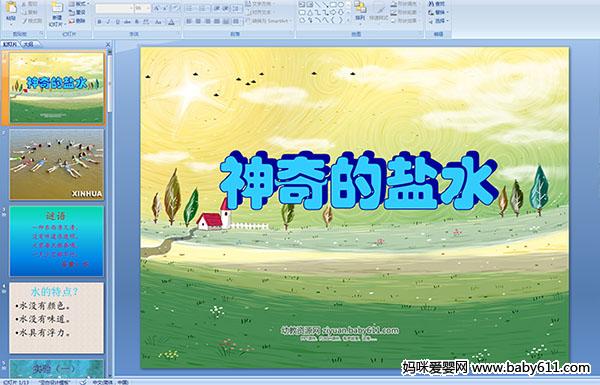Toggle Italic formatting

(x=108, y=22)
